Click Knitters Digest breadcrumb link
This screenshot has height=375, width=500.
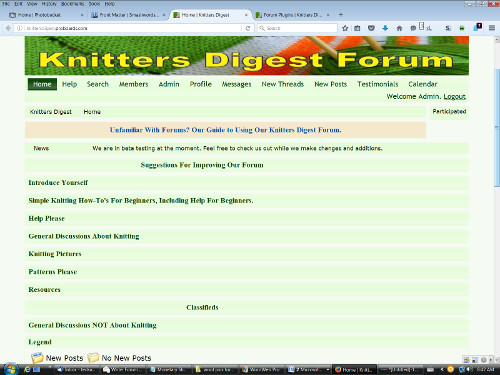pyautogui.click(x=51, y=112)
